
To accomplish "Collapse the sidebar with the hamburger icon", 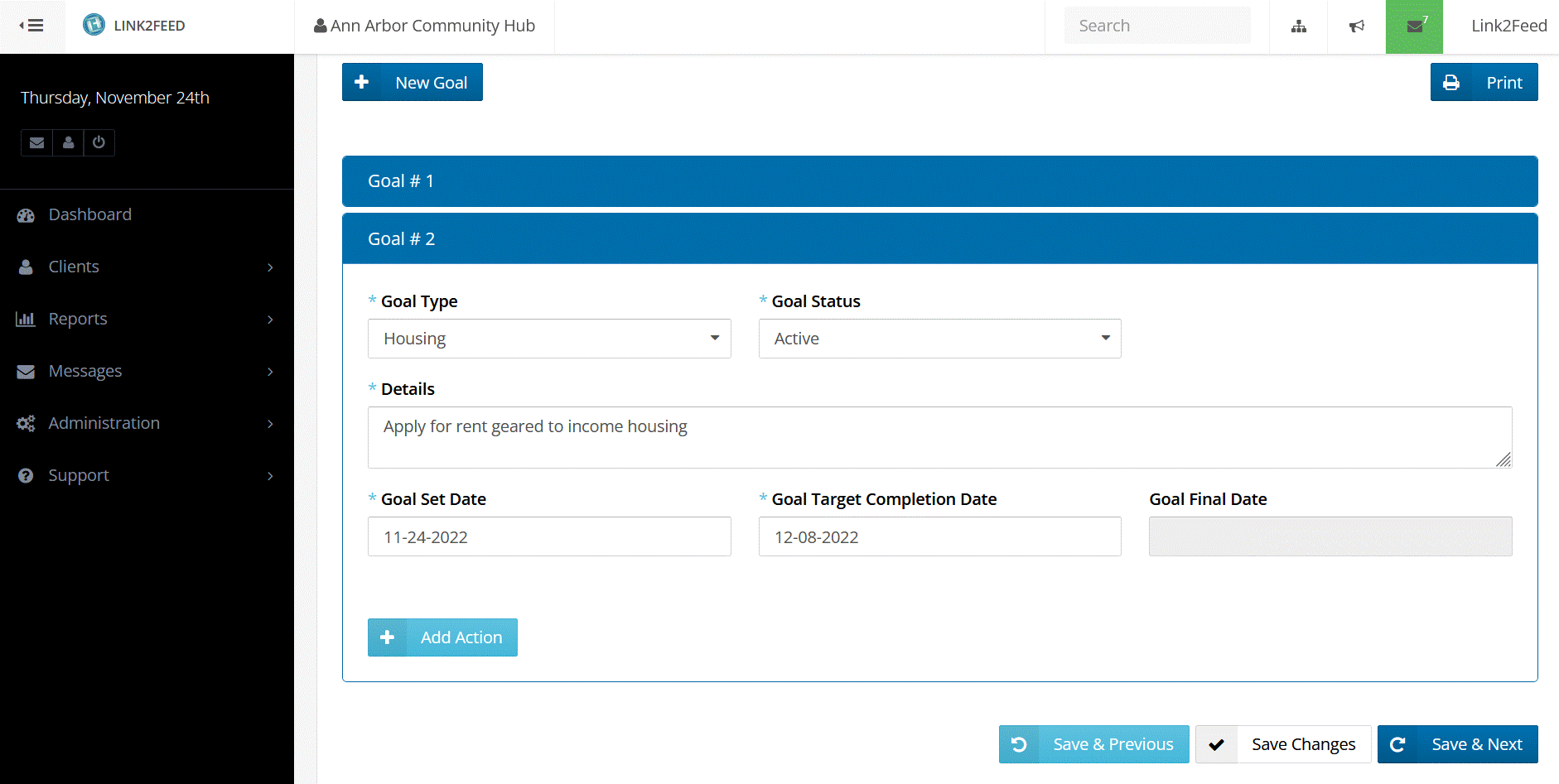I will point(33,25).
